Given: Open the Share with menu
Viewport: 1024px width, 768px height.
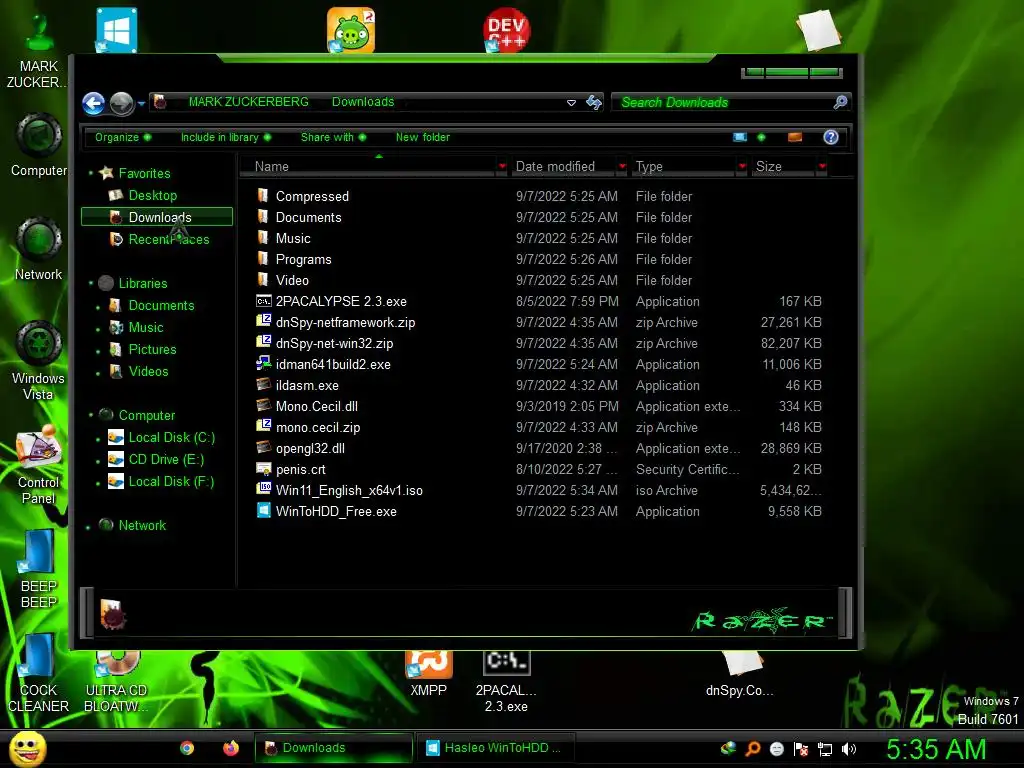Looking at the screenshot, I should 333,137.
